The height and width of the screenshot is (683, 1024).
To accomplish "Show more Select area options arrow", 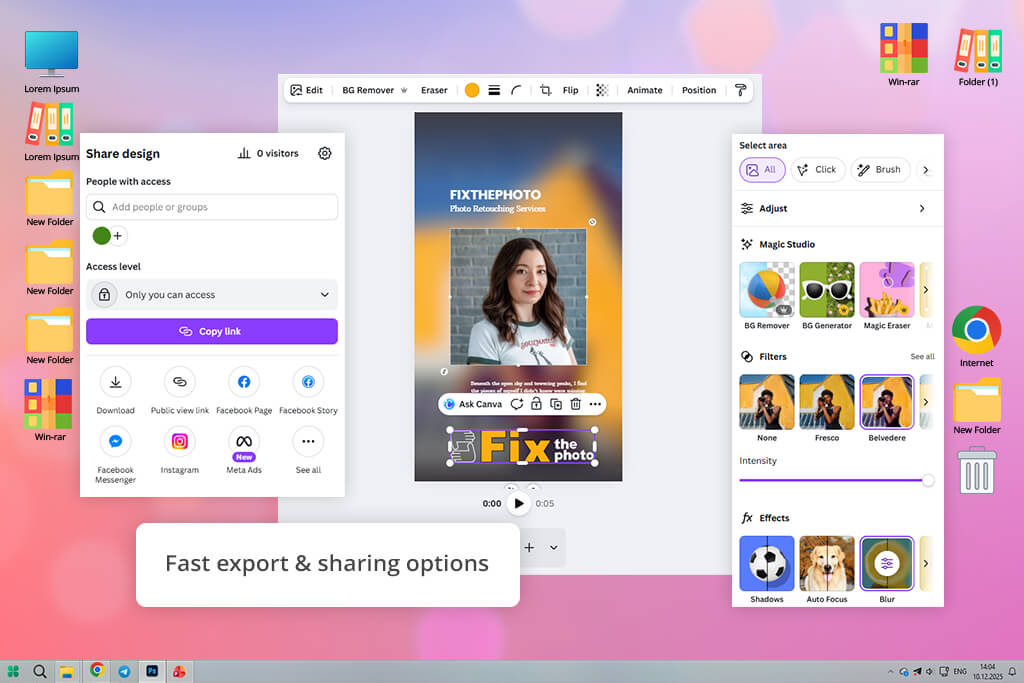I will (925, 170).
